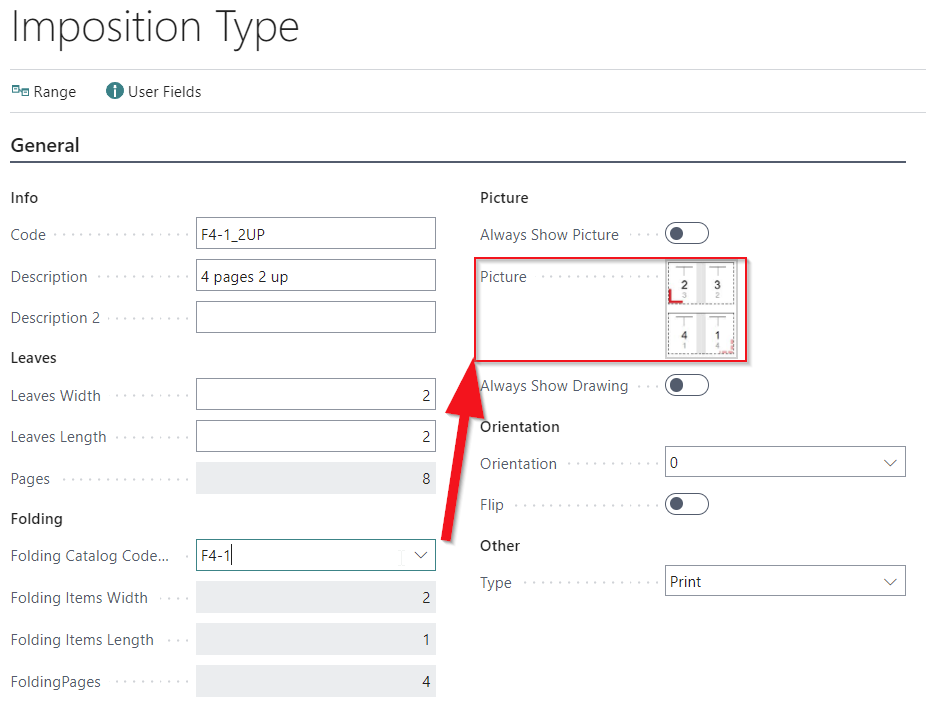Collapse the General section header
This screenshot has height=707, width=929.
45,145
